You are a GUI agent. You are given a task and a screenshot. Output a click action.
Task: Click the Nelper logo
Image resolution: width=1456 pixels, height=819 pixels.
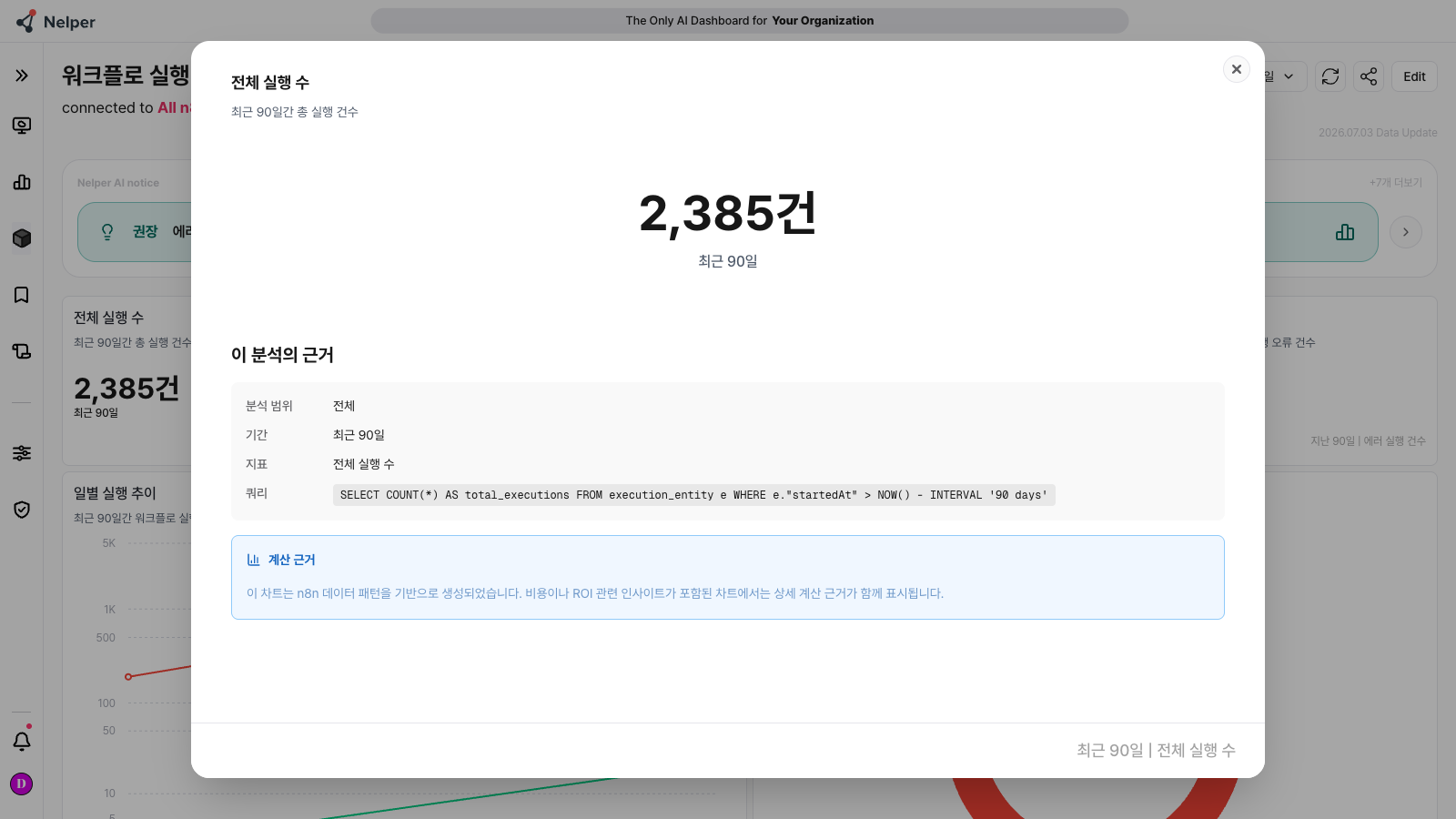click(56, 21)
